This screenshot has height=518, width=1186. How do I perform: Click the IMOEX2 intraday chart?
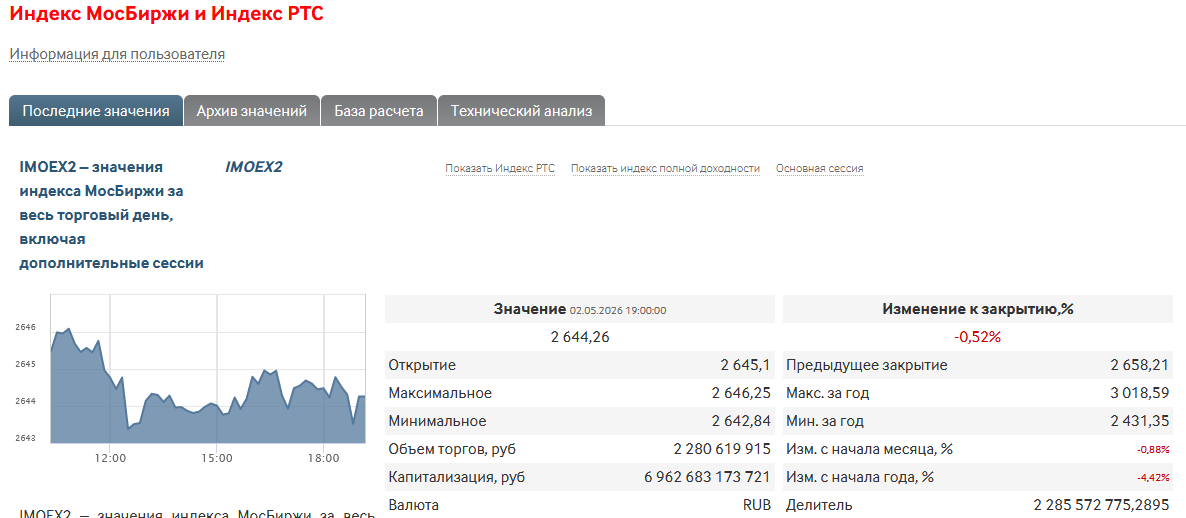[208, 369]
